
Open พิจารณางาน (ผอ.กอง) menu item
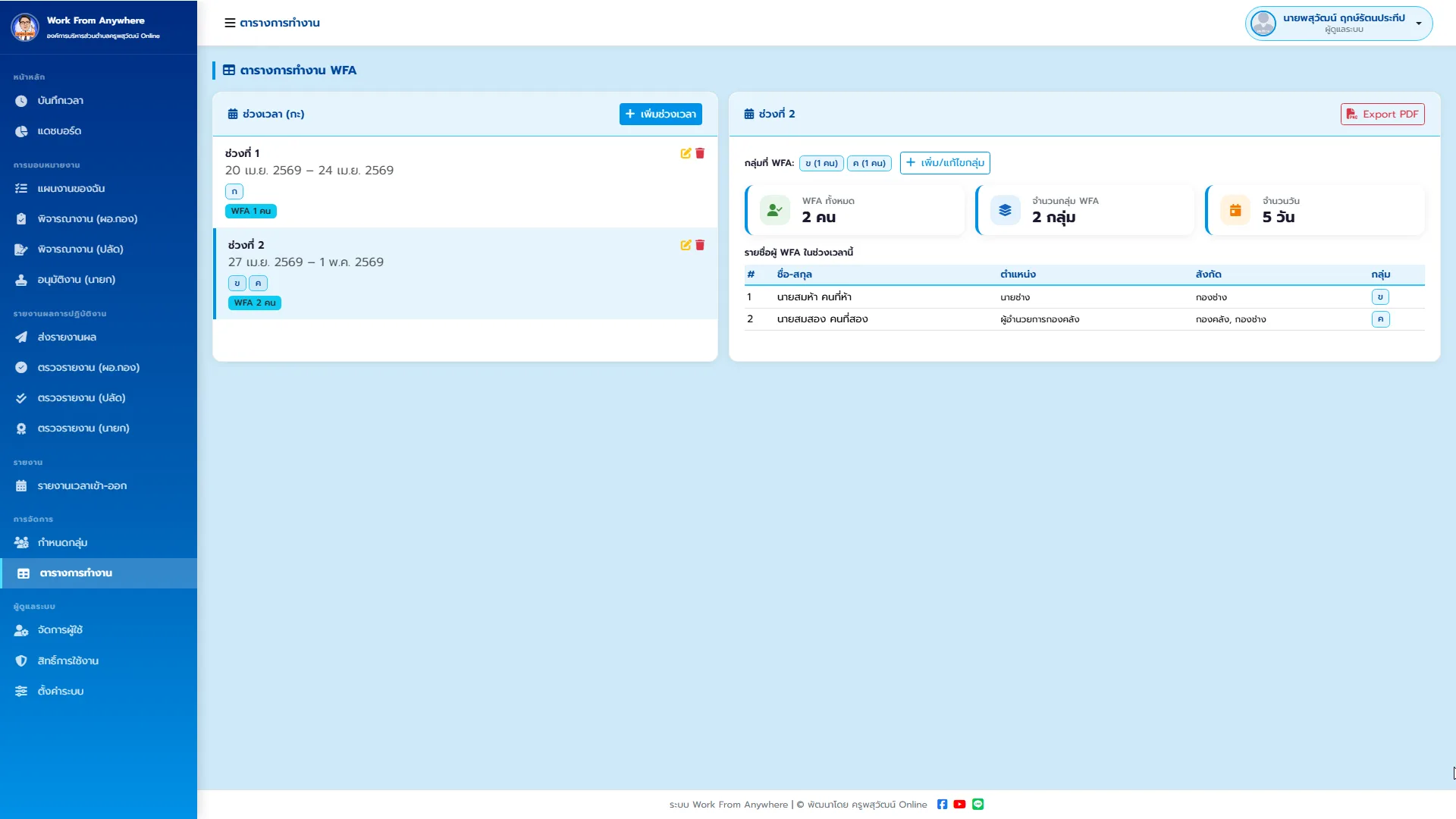99,219
